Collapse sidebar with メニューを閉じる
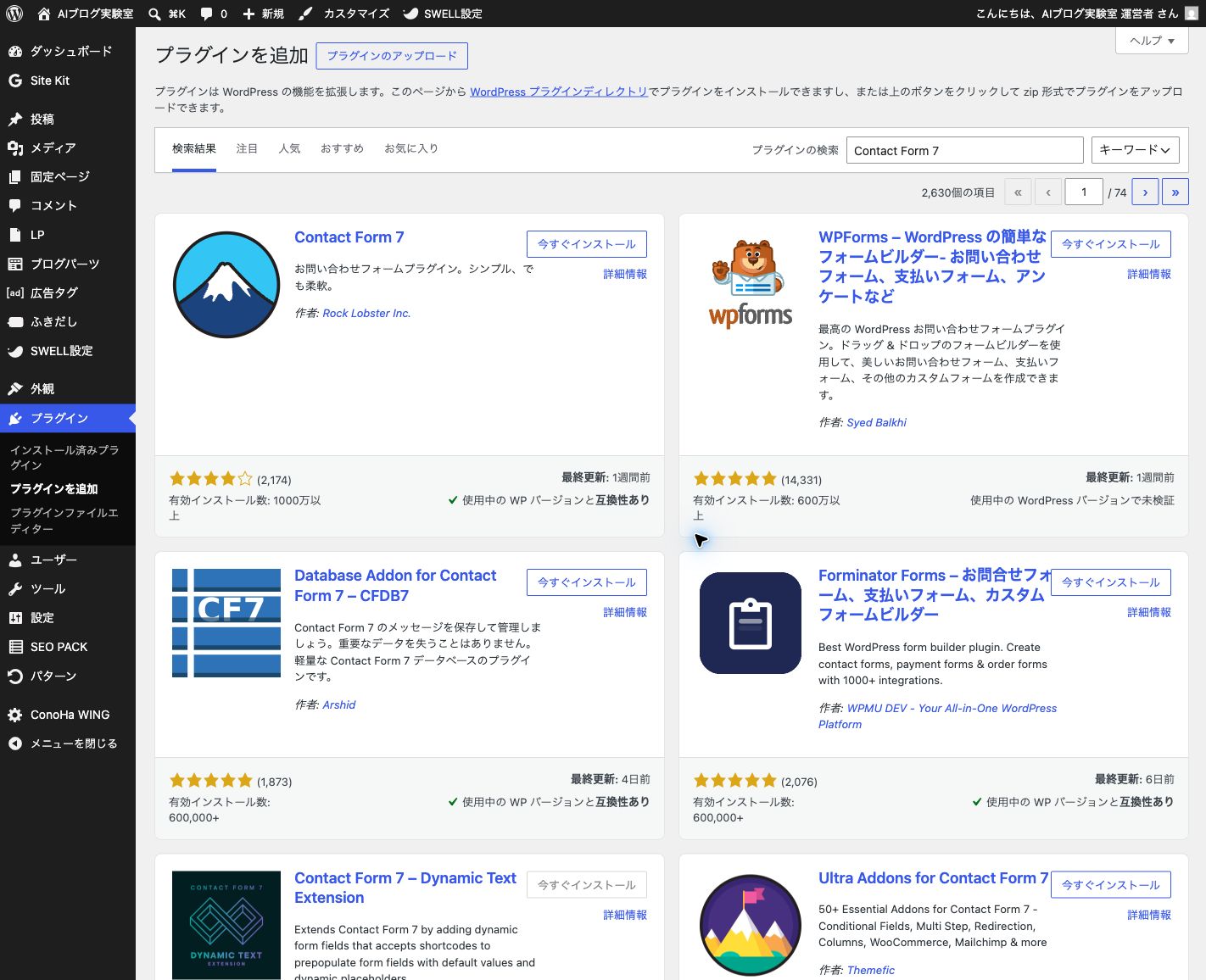 coord(68,743)
